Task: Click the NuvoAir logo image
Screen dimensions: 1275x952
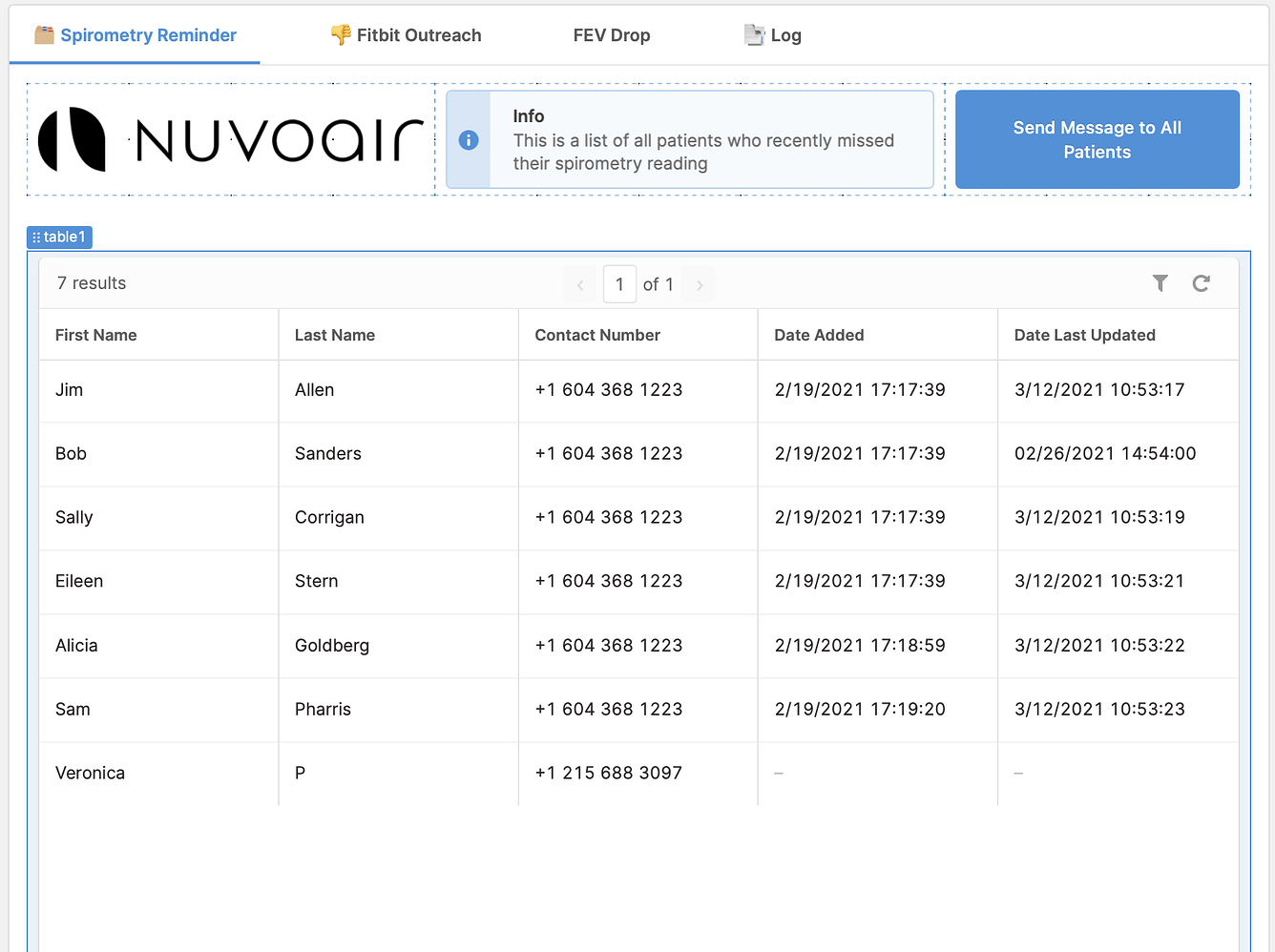Action: 229,138
